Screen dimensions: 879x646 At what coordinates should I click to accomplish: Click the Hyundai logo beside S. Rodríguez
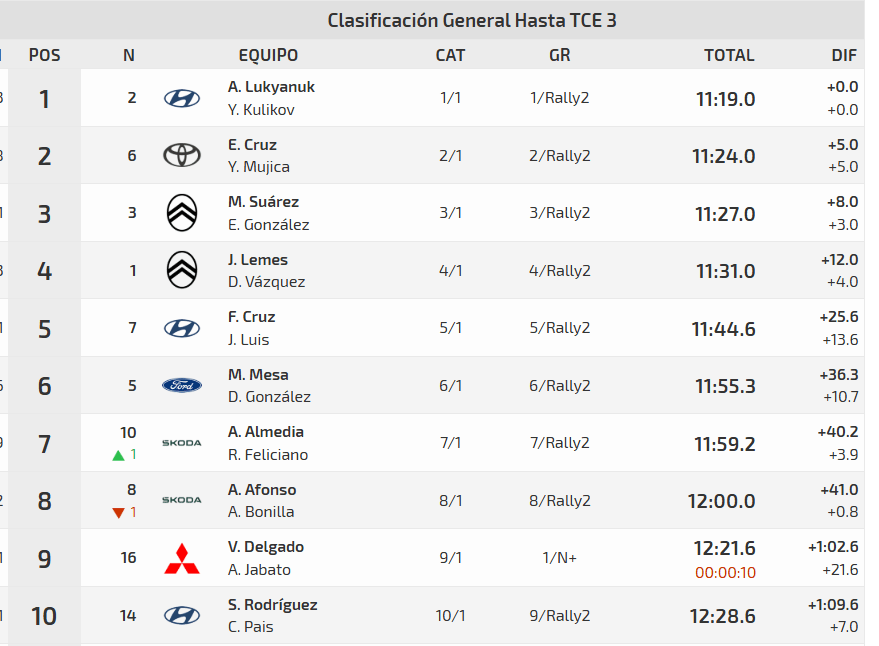pyautogui.click(x=182, y=615)
